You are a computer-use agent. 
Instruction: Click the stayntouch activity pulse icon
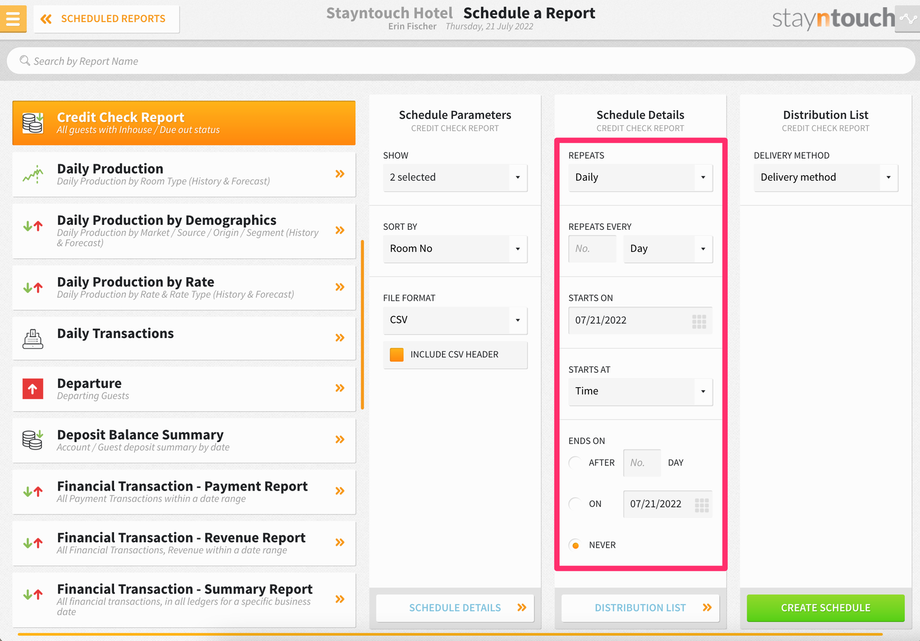click(908, 19)
